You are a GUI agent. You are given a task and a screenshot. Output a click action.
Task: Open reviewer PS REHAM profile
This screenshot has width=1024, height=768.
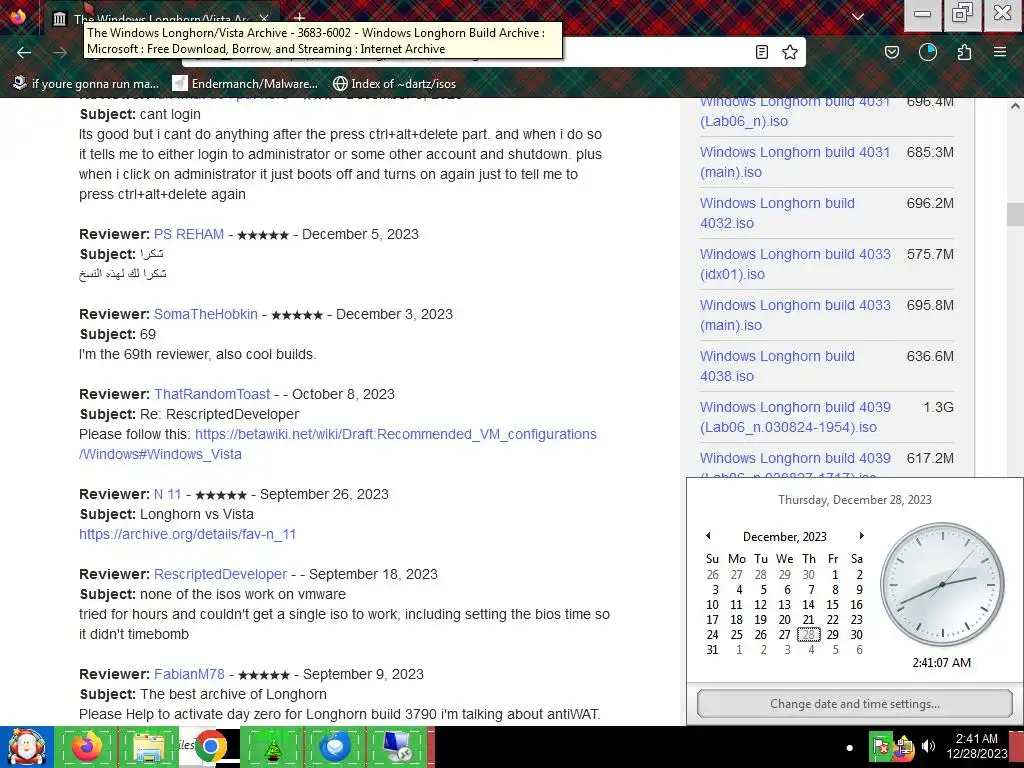pos(189,234)
